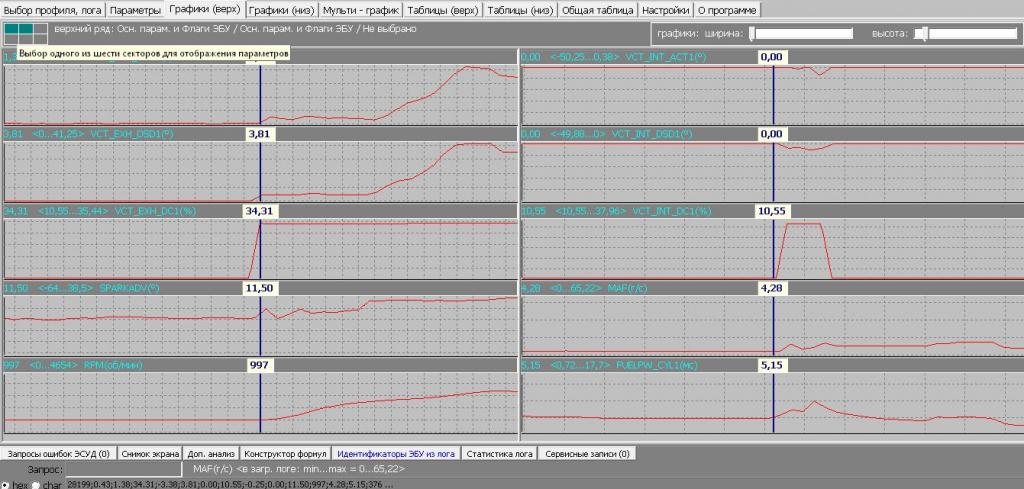Screen dimensions: 1024x489
Task: Click the raw log data line starting 28199
Action: click(x=230, y=484)
